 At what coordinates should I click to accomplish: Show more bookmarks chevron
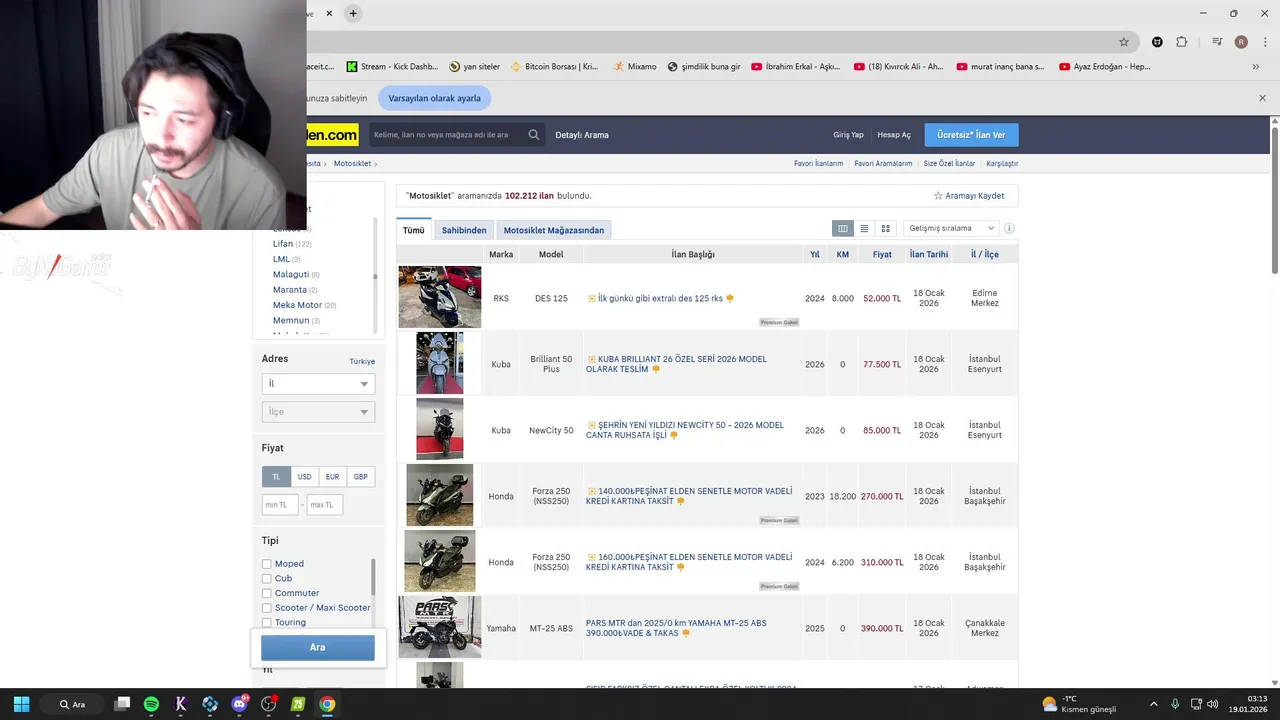coord(1256,67)
